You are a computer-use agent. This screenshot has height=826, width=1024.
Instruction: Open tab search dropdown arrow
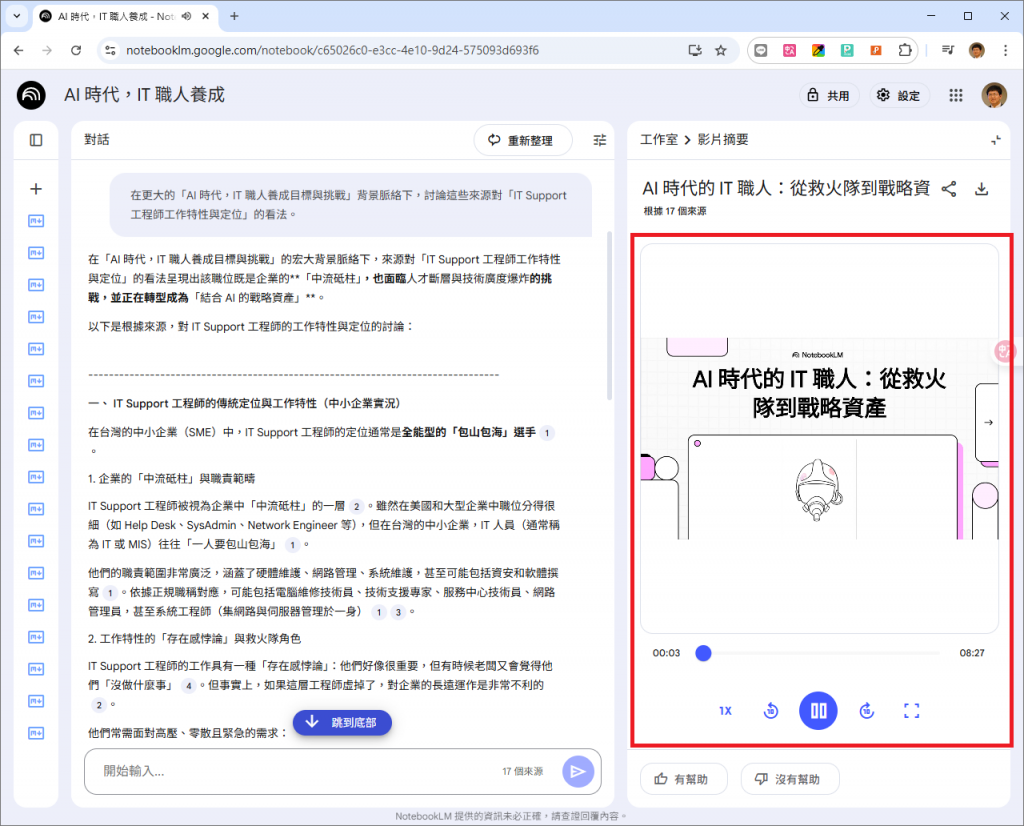(16, 16)
